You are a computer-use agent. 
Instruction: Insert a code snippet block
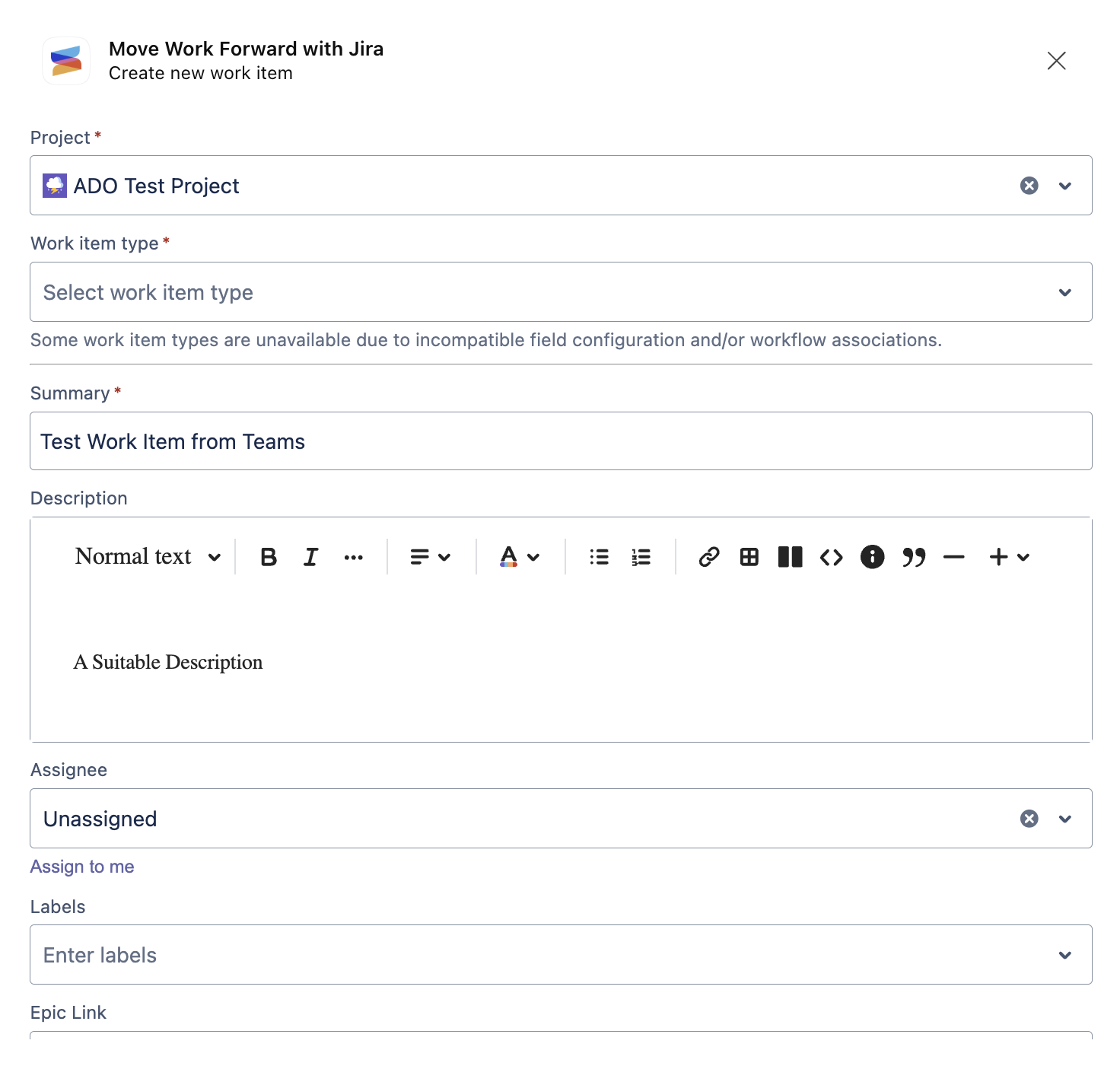[x=832, y=557]
